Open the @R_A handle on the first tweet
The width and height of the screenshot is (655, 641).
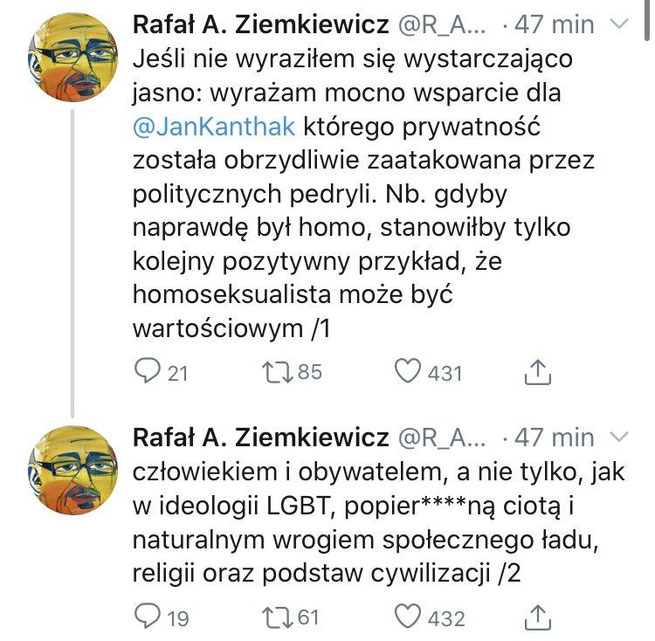(x=442, y=24)
